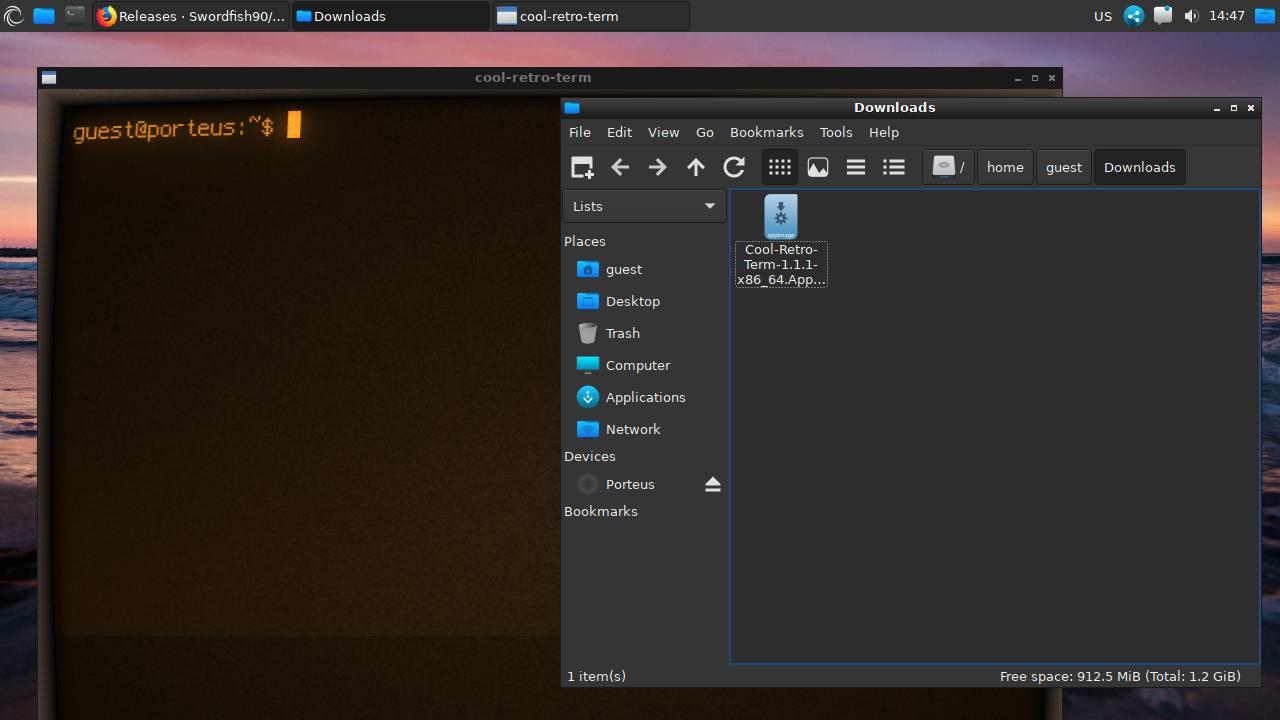Launch terminal from the panel
This screenshot has width=1280, height=720.
coord(75,16)
